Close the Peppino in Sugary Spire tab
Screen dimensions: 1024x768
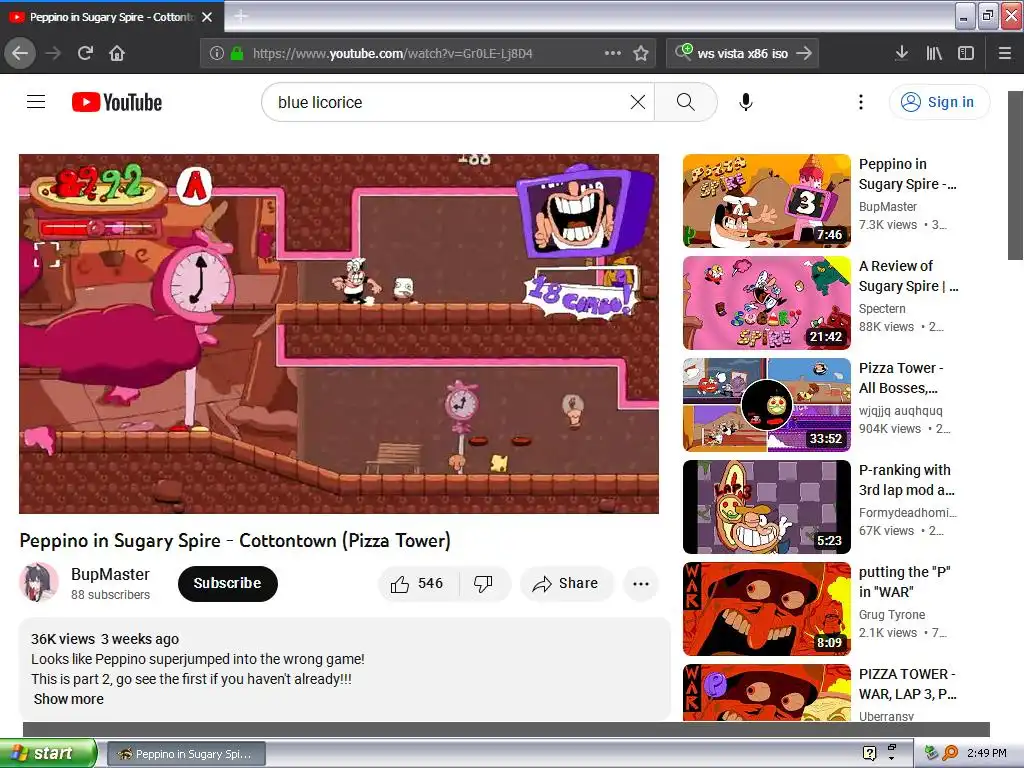click(x=207, y=17)
